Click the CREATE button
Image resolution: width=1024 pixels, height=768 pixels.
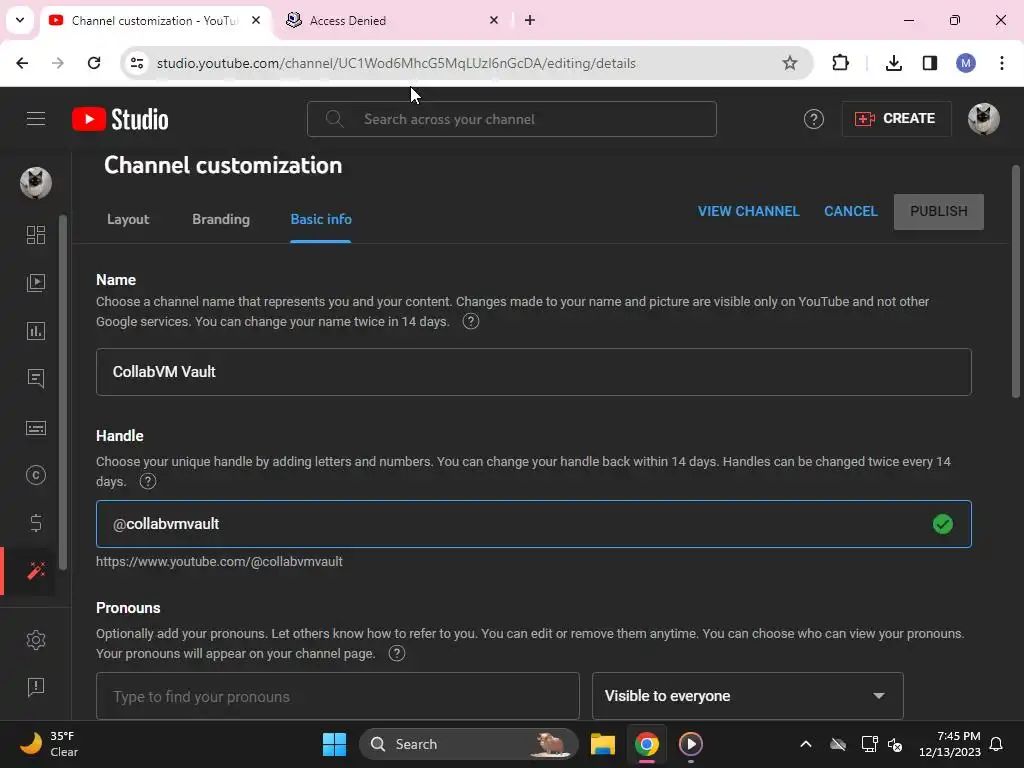point(896,119)
